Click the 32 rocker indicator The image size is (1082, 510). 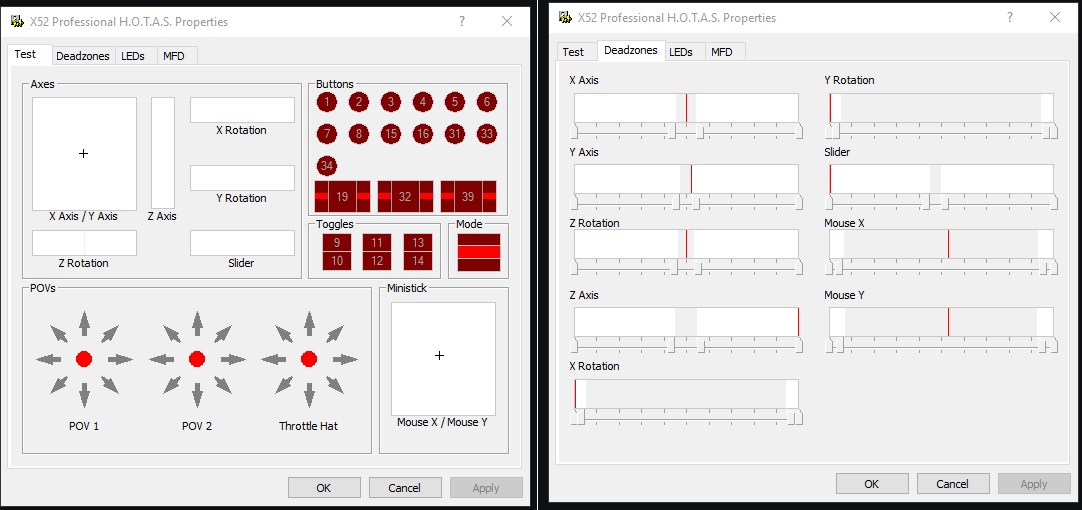point(405,197)
